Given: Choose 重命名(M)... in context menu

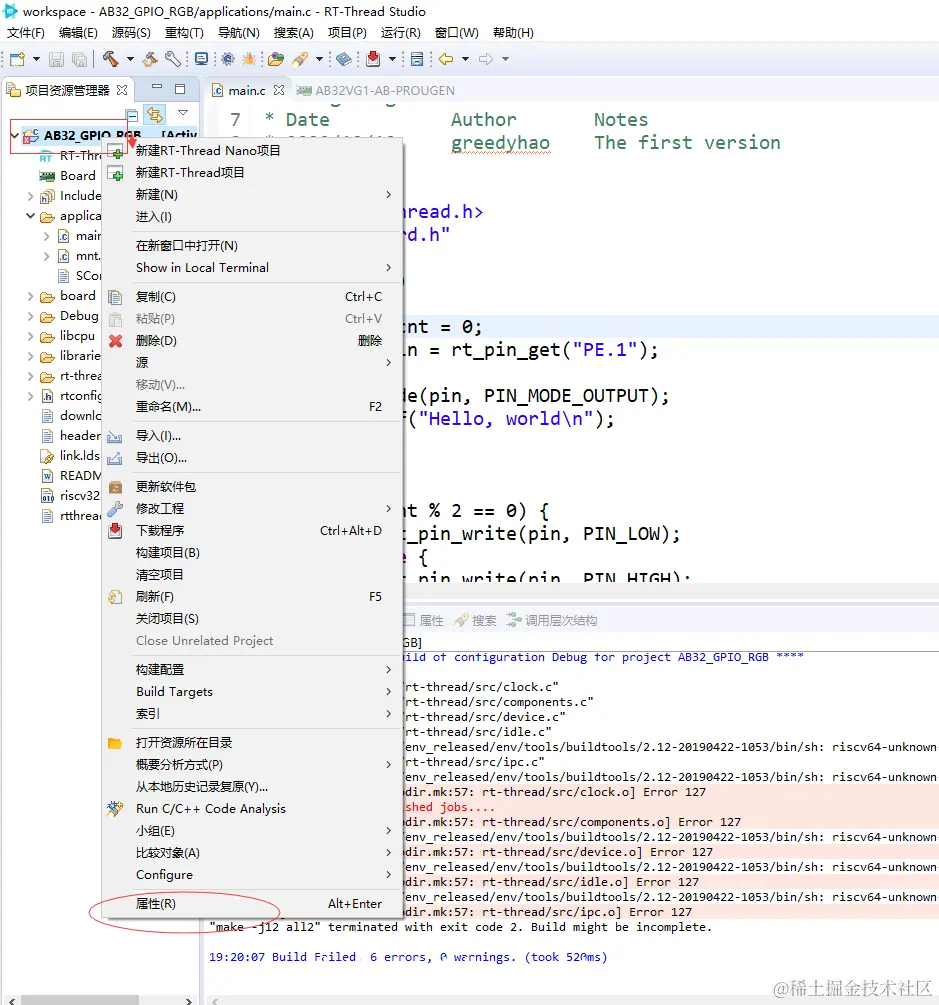Looking at the screenshot, I should coord(253,407).
